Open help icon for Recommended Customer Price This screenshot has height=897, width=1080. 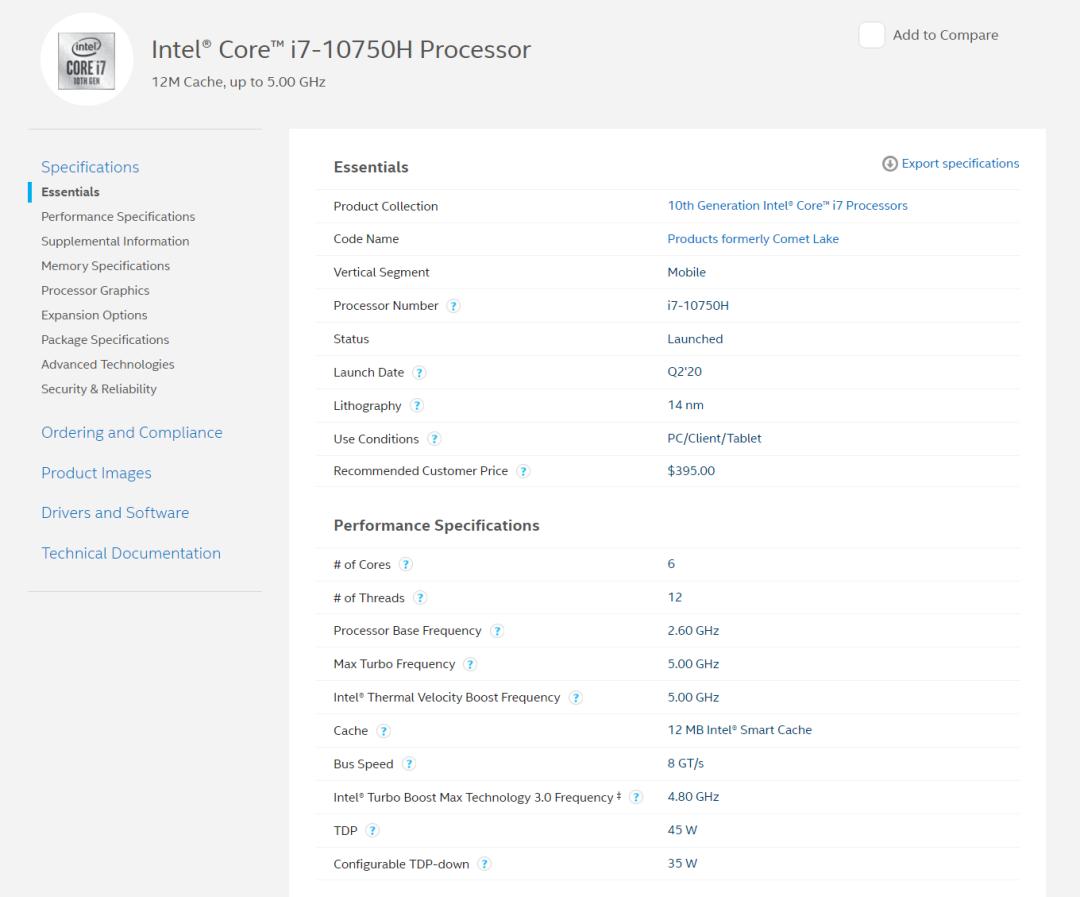pyautogui.click(x=523, y=472)
